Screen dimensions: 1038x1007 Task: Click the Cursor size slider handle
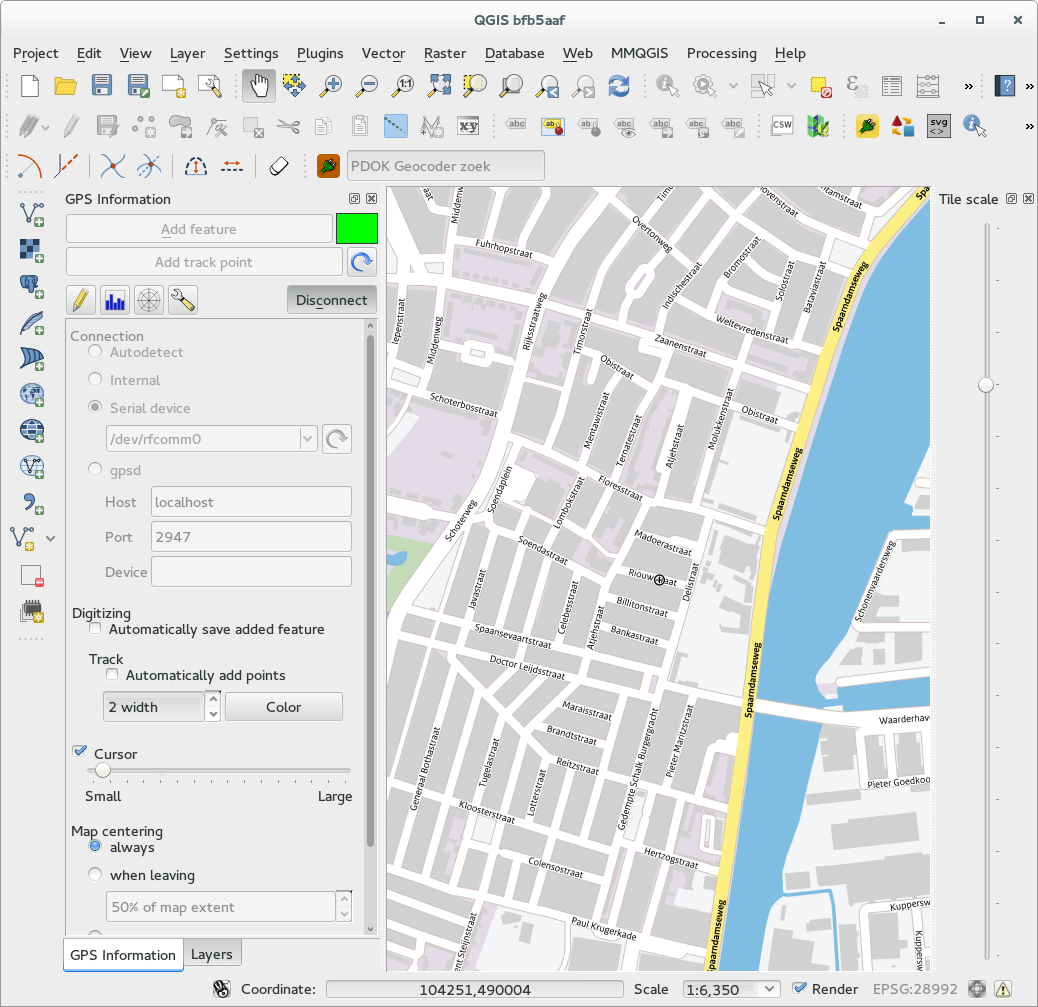(x=103, y=771)
